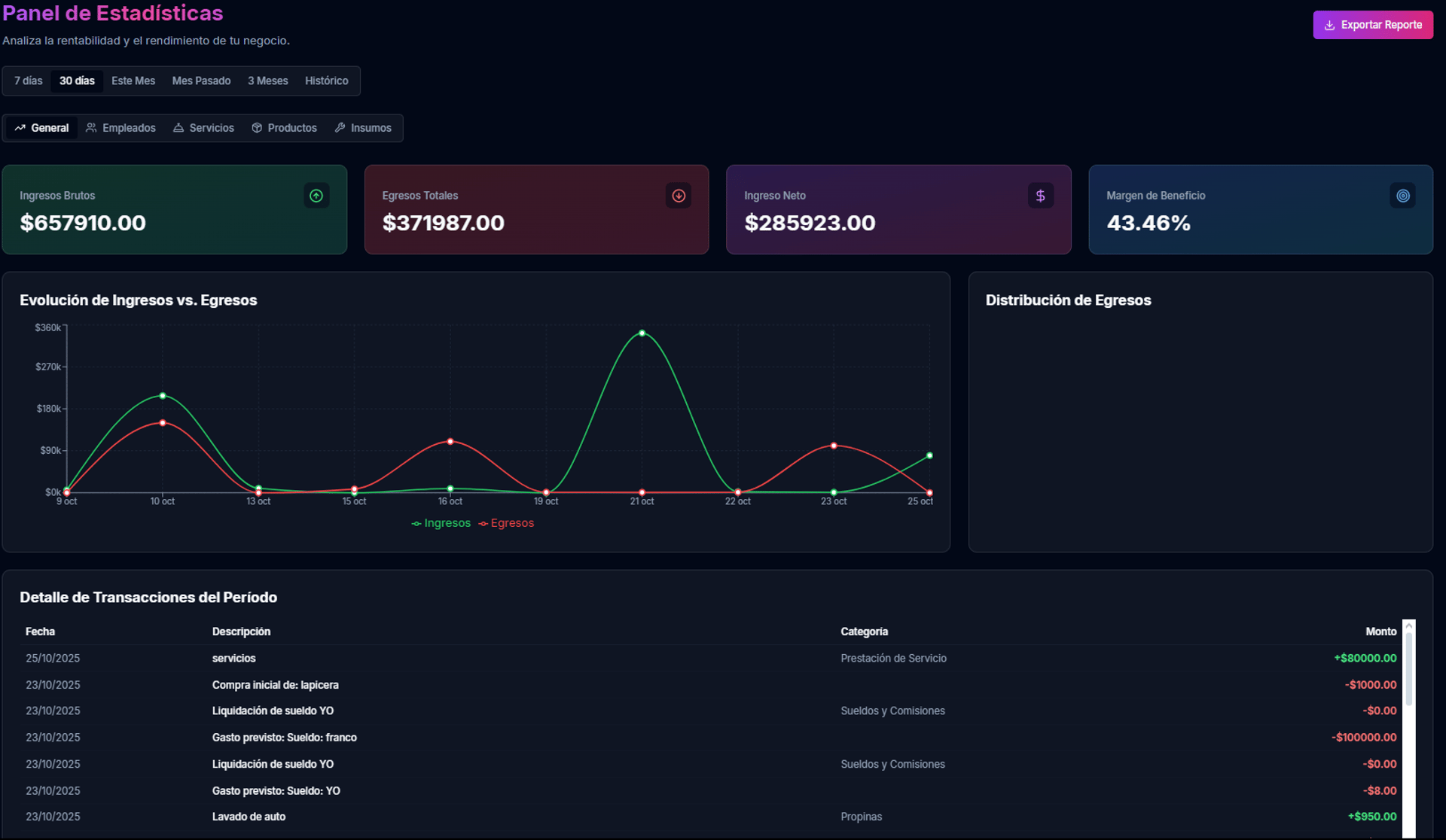1446x840 pixels.
Task: Click the download icon in Exportar Reporte
Action: point(1329,25)
